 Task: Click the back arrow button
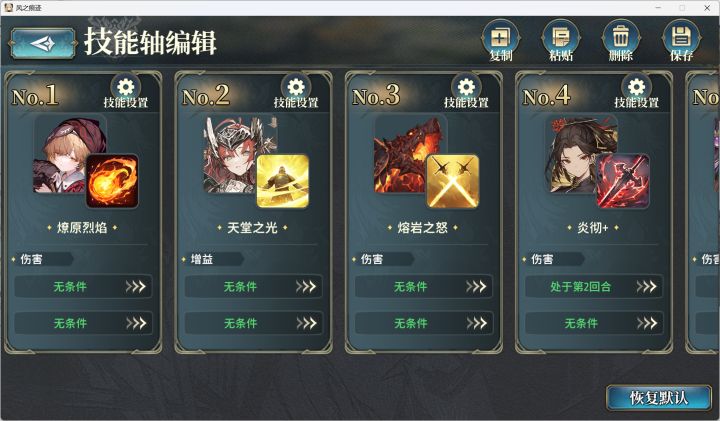42,44
